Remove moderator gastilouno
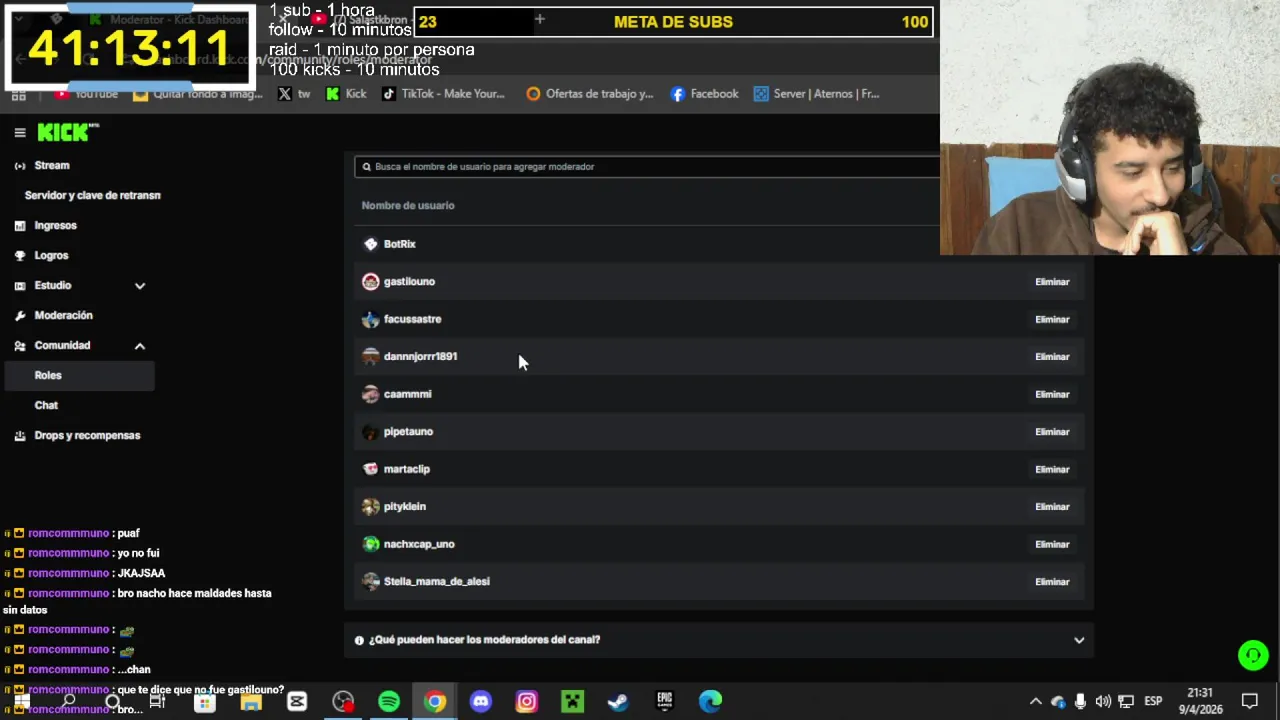Viewport: 1280px width, 720px height. click(x=1052, y=282)
